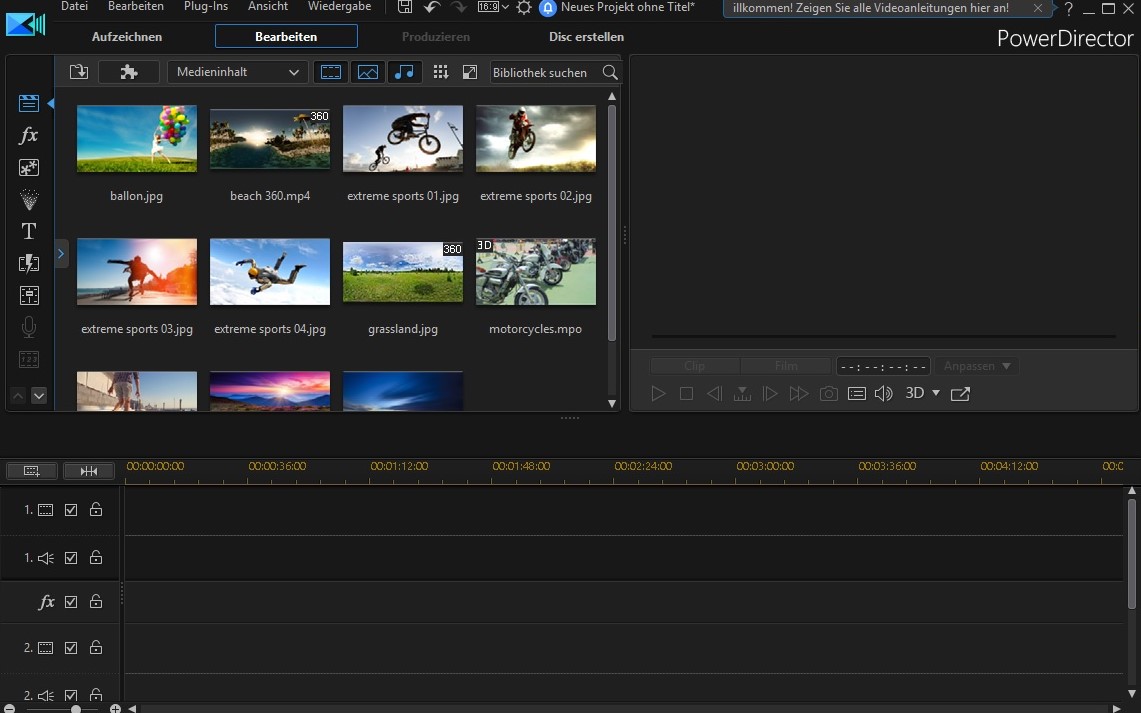Open the fx Effects Room

point(29,135)
